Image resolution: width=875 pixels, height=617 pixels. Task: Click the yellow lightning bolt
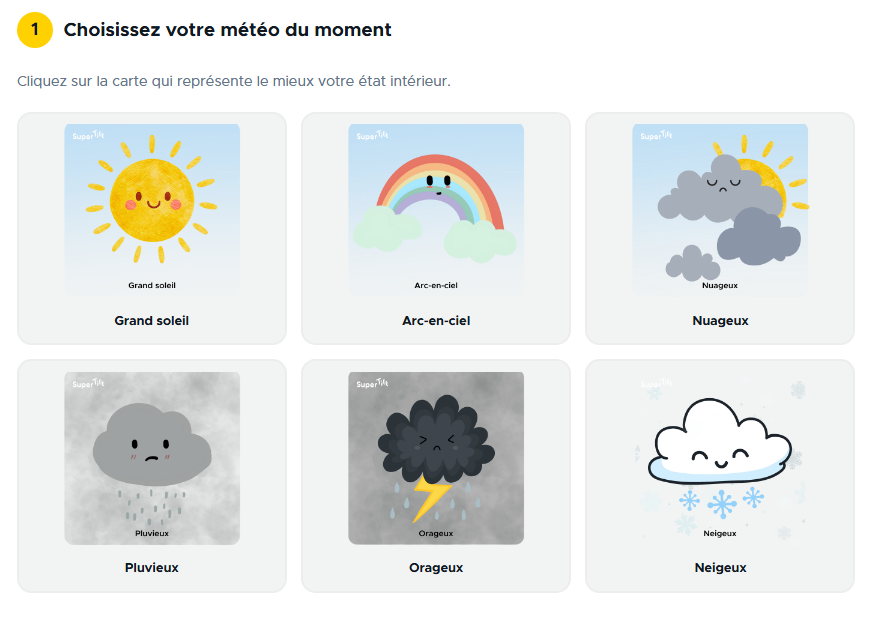click(431, 496)
